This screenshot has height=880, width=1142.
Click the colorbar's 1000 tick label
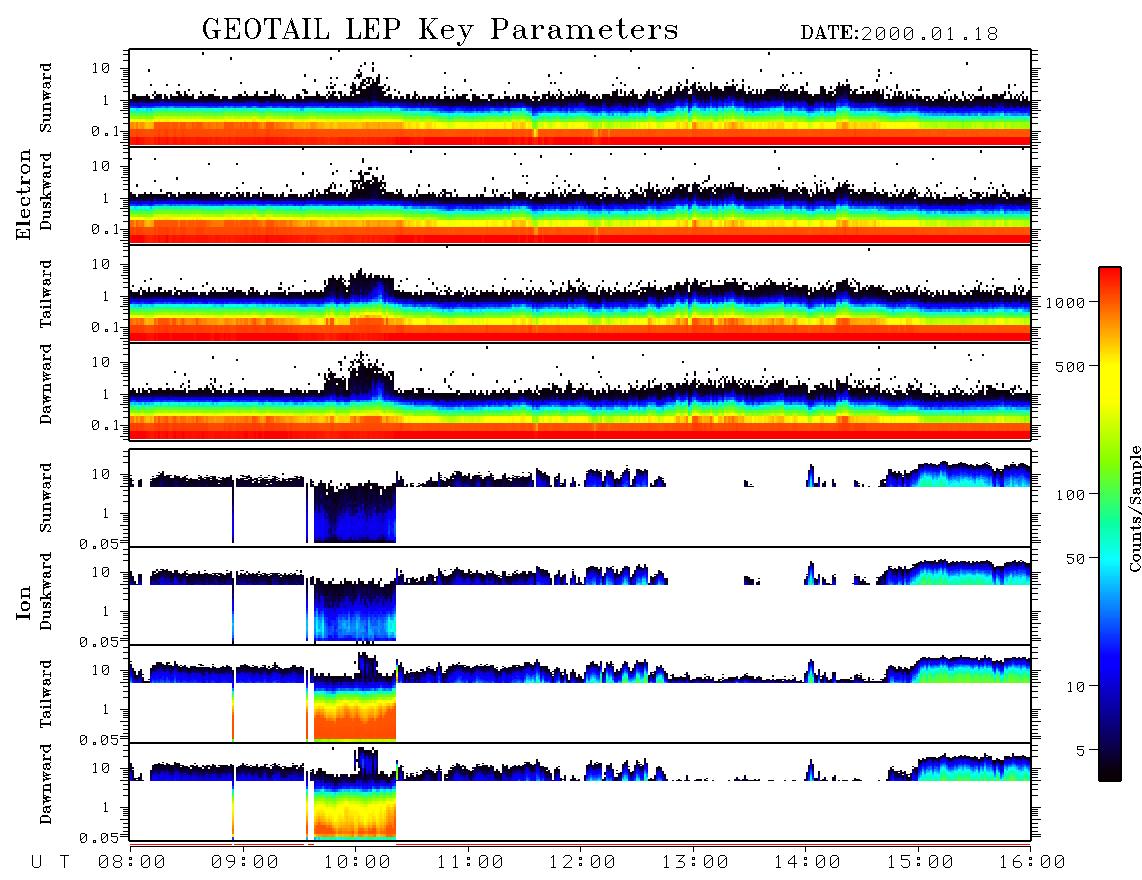coord(1066,302)
